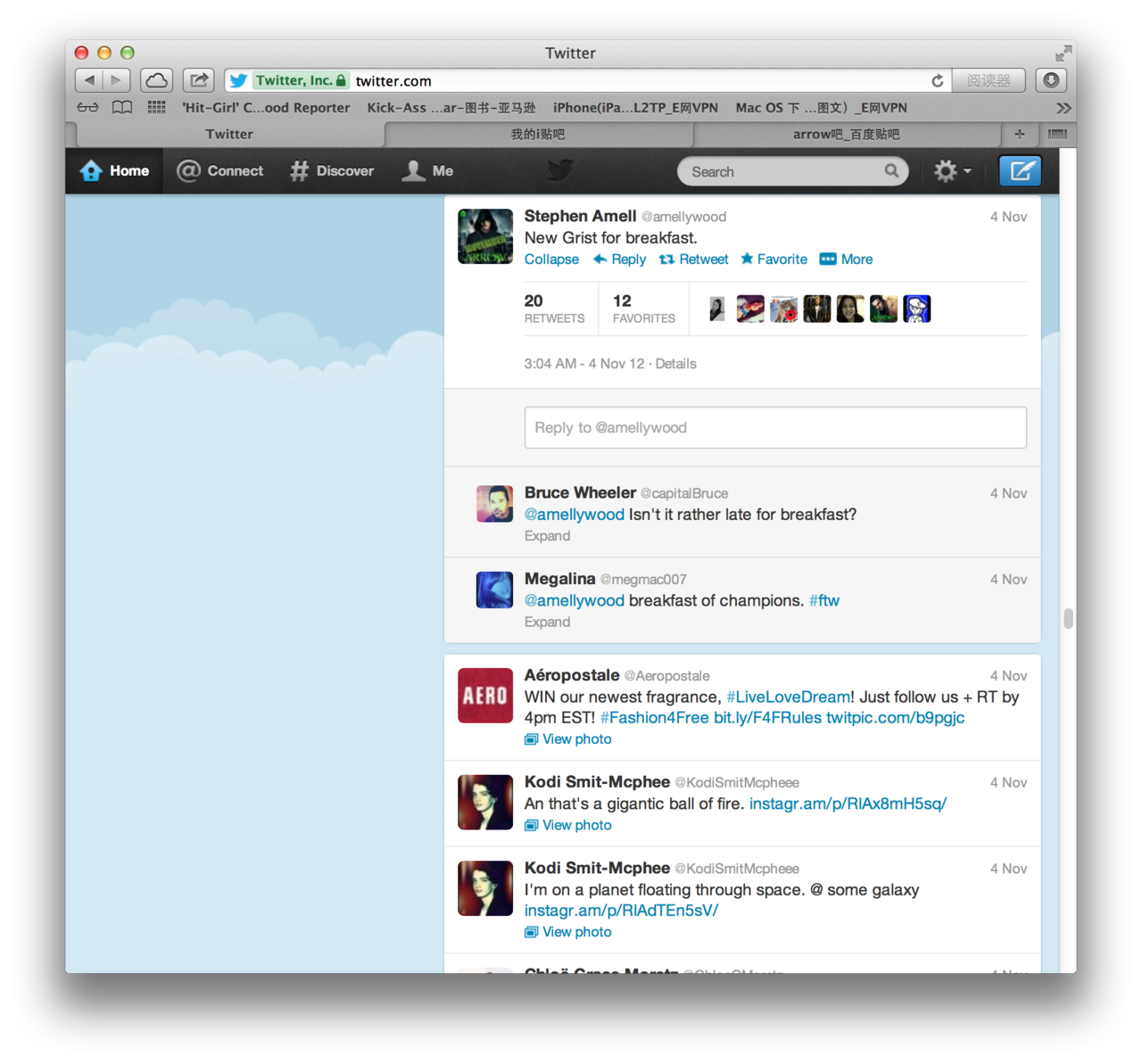Screen dimensions: 1142x1064
Task: View photo in the gigantic ball of fire tweet
Action: pyautogui.click(x=568, y=825)
